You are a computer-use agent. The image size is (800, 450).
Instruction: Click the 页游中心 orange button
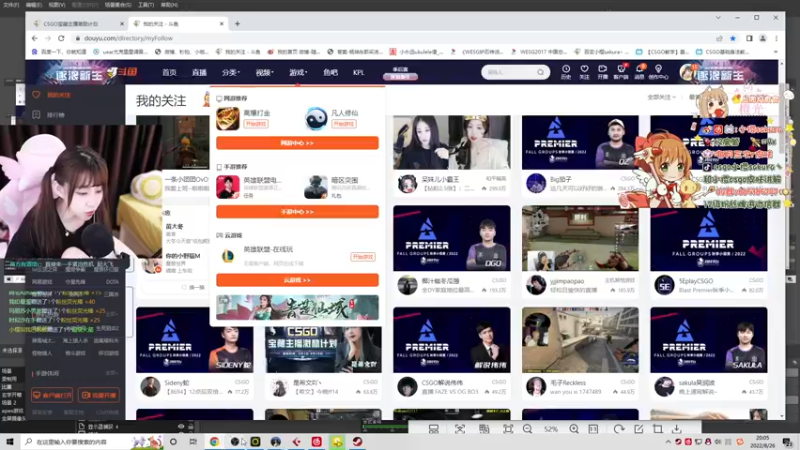point(297,143)
